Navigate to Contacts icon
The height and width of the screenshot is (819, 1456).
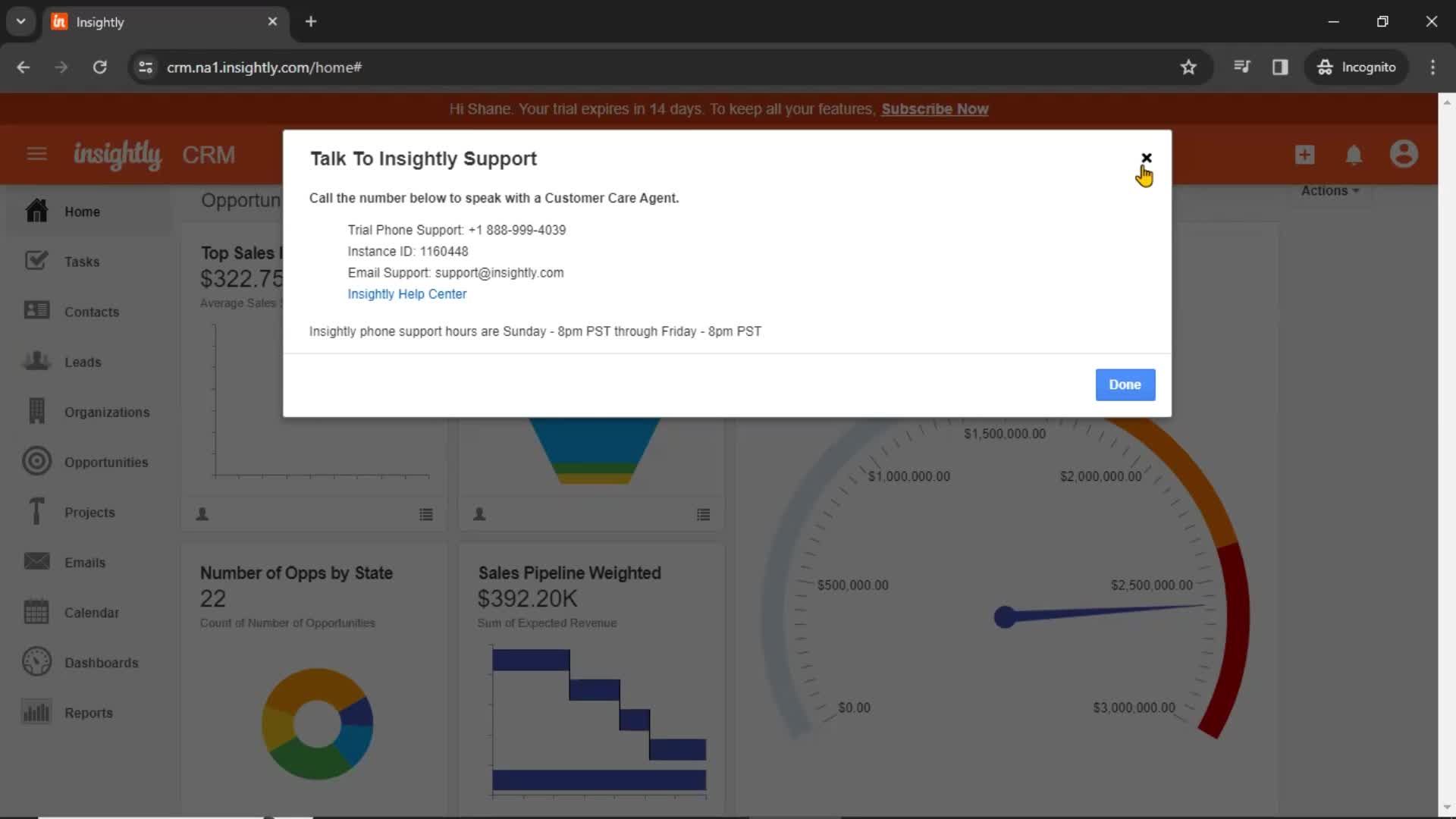point(36,311)
